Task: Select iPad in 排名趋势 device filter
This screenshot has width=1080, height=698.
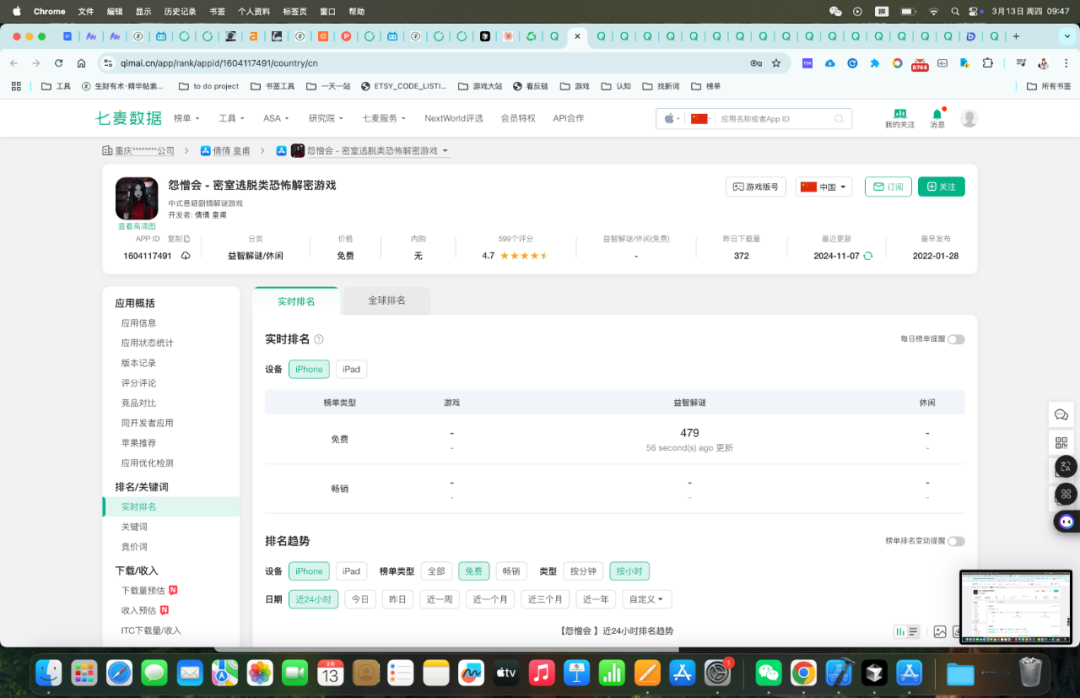Action: point(351,571)
